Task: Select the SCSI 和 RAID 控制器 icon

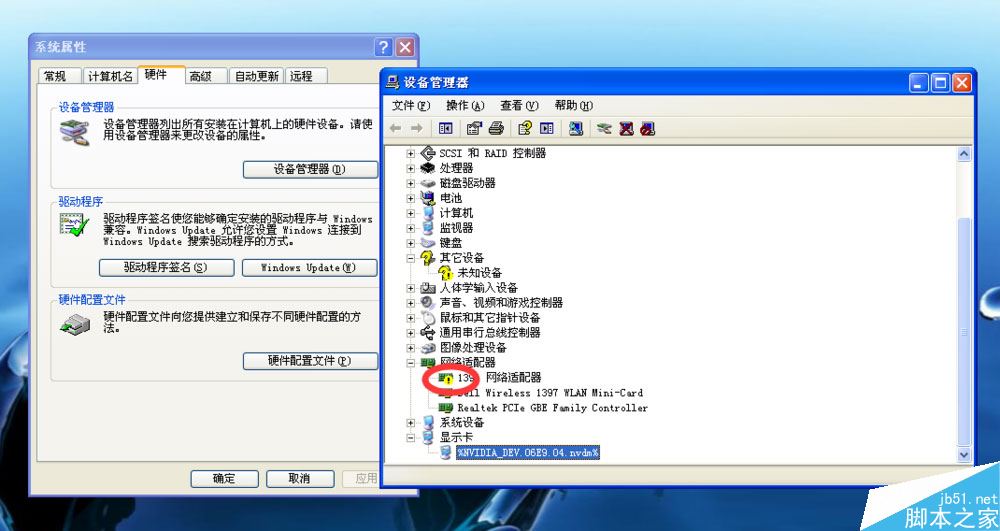Action: (428, 153)
